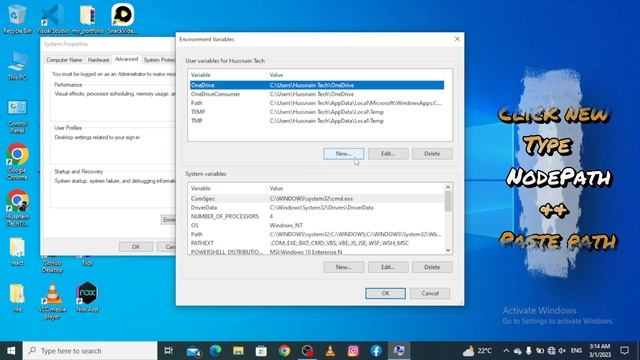Image resolution: width=640 pixels, height=360 pixels.
Task: Open File Explorer from the taskbar
Action: point(238,351)
